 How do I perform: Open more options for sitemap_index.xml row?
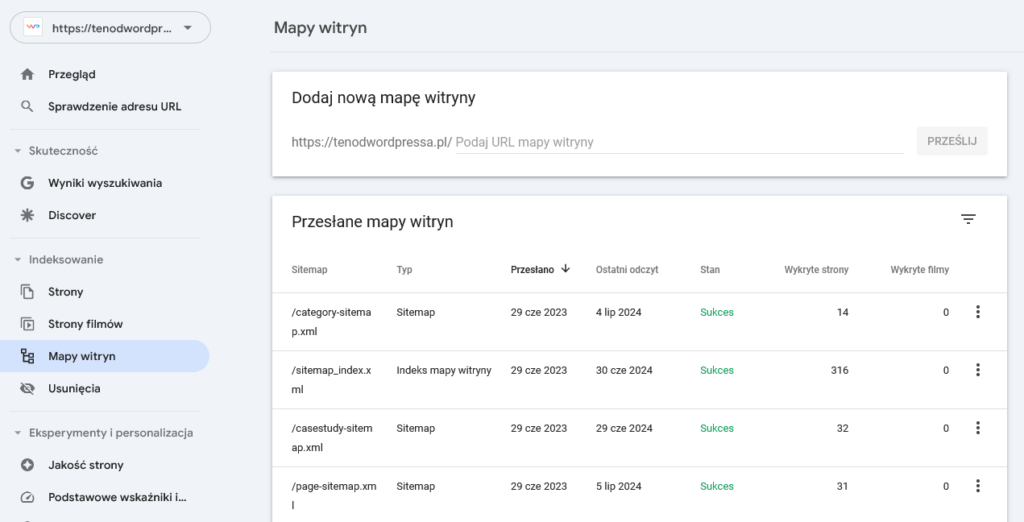(978, 370)
